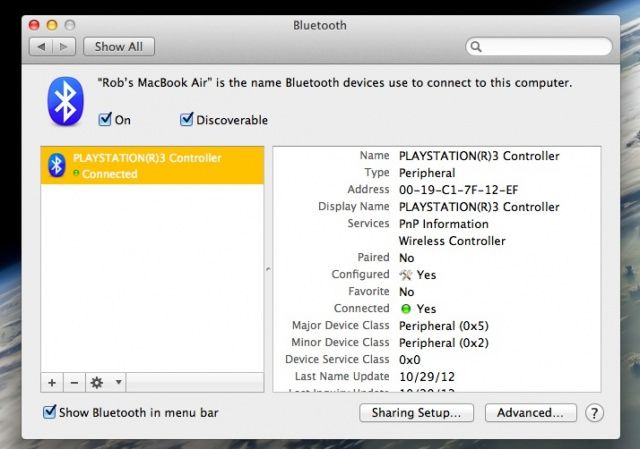
Task: Click the Name value at top of details
Action: tap(479, 156)
